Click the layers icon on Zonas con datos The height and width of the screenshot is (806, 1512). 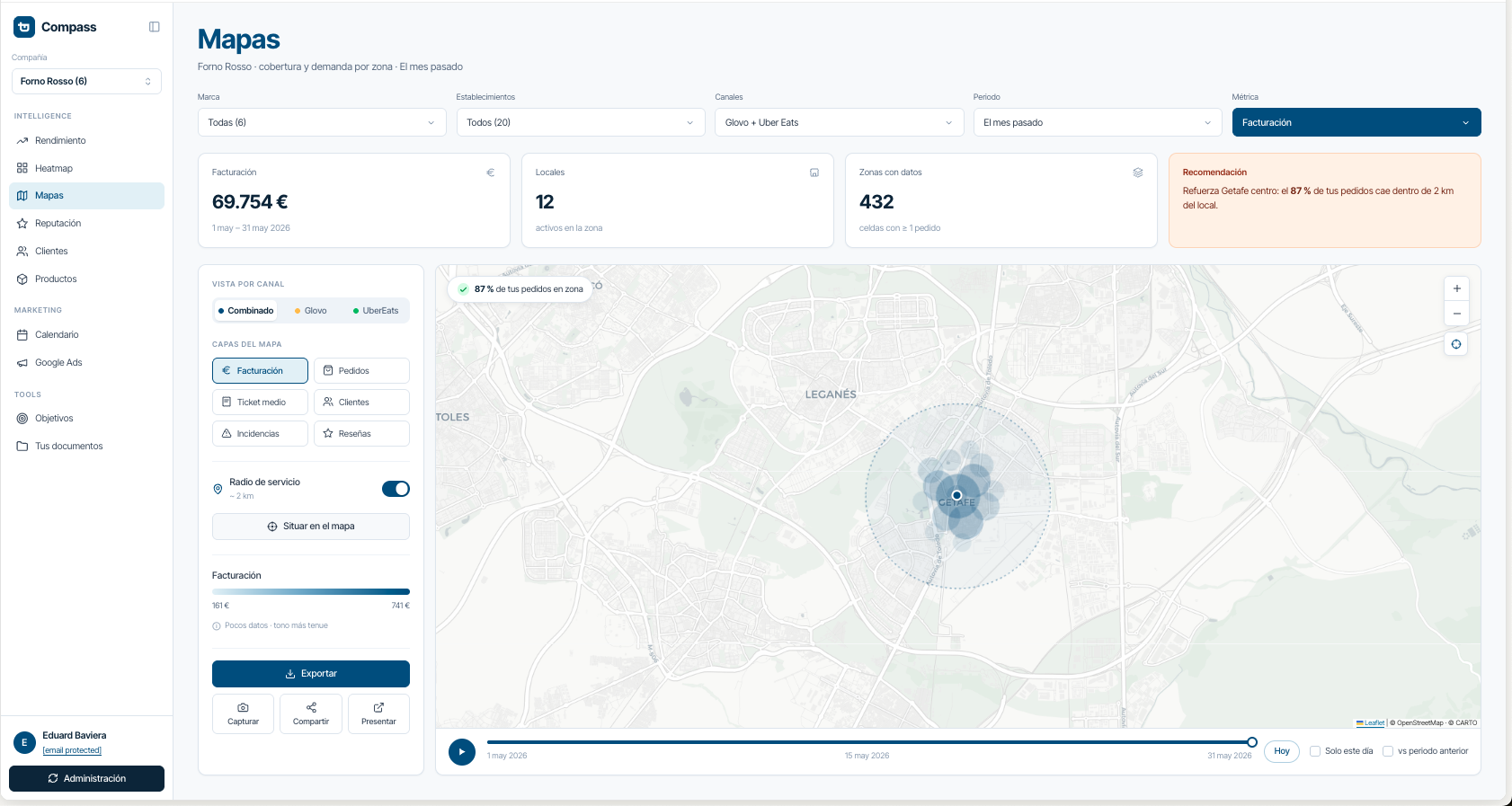click(x=1138, y=173)
